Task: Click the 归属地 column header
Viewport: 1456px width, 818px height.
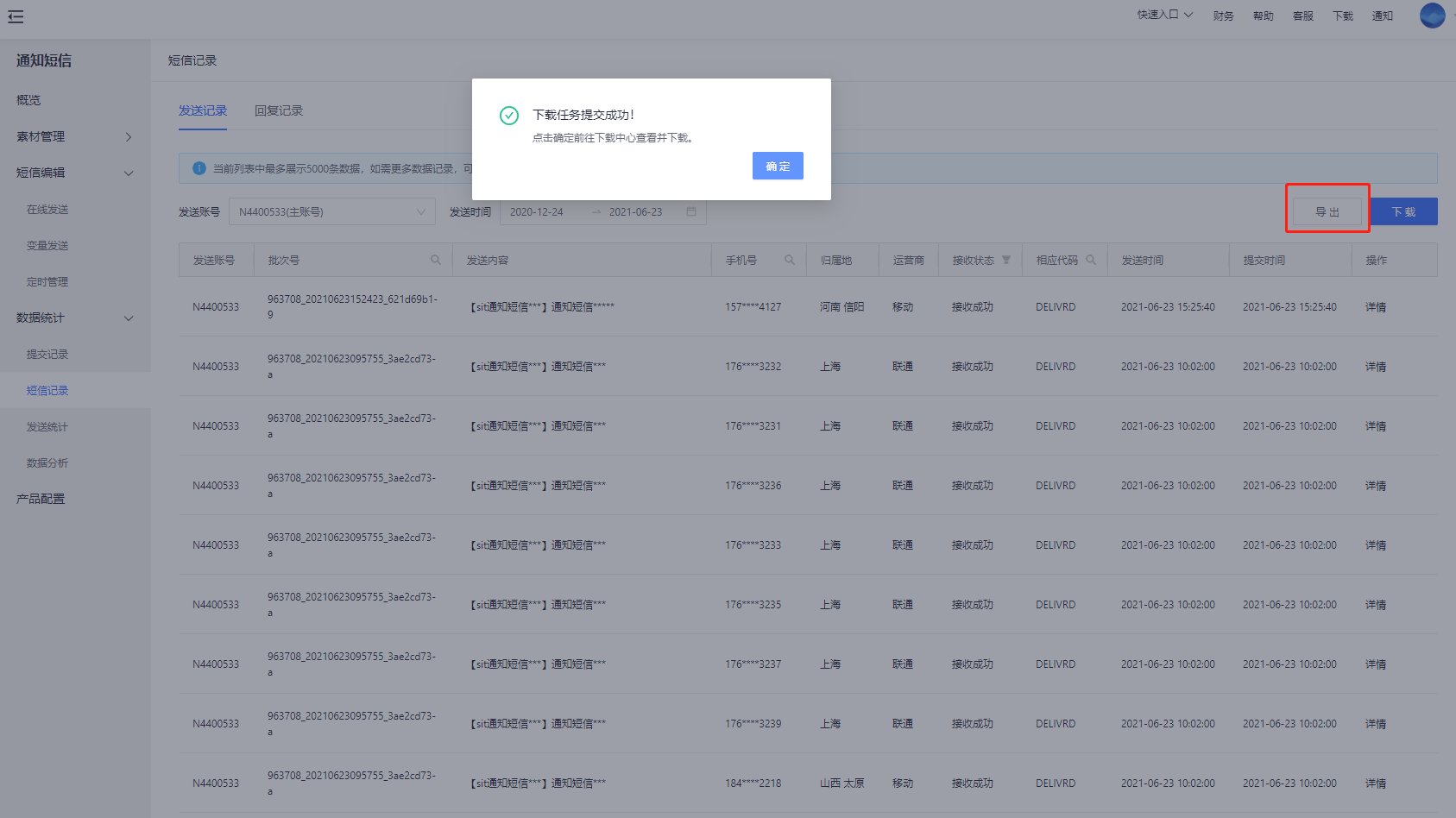Action: click(x=835, y=260)
